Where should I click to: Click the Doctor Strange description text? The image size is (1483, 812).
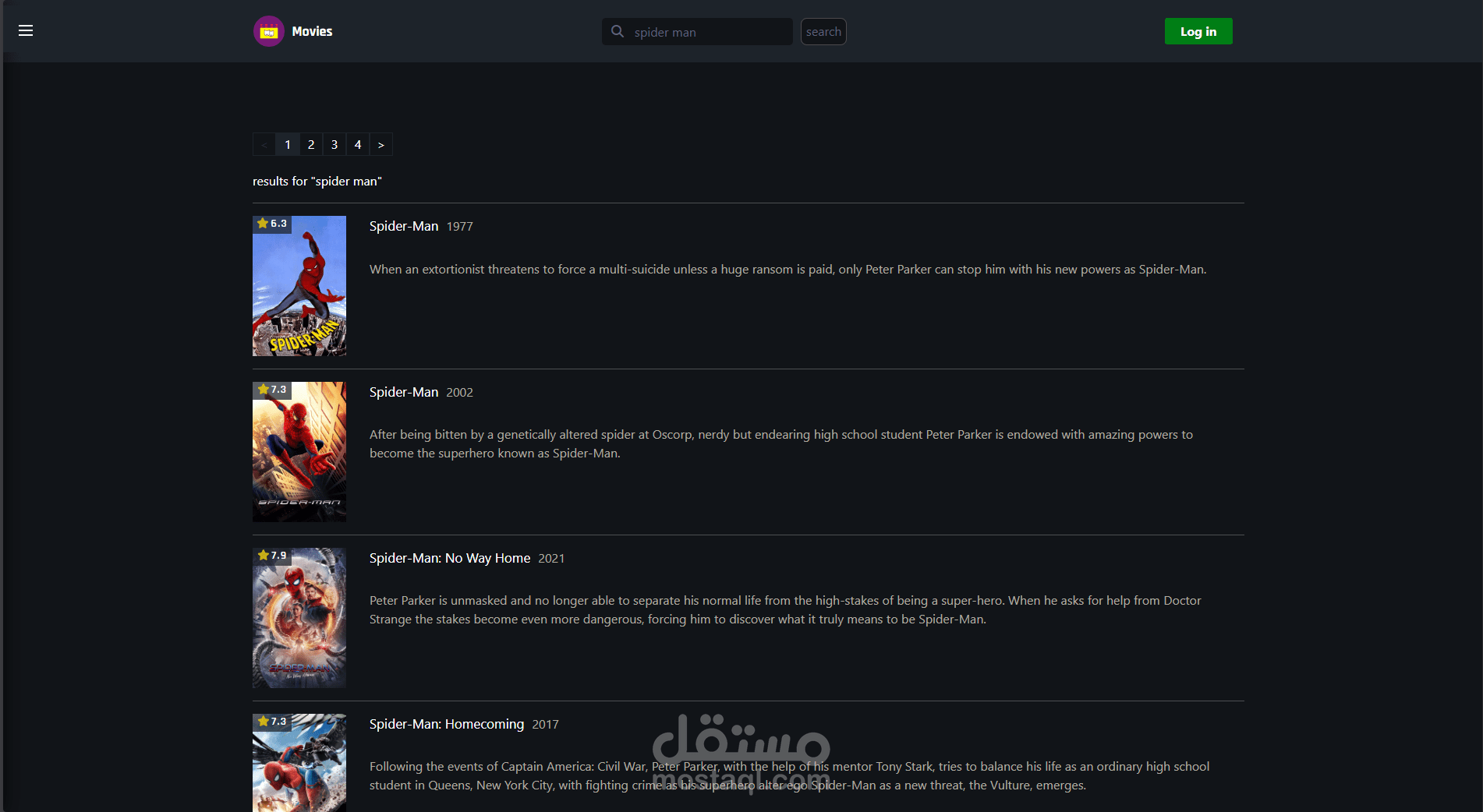click(x=785, y=610)
